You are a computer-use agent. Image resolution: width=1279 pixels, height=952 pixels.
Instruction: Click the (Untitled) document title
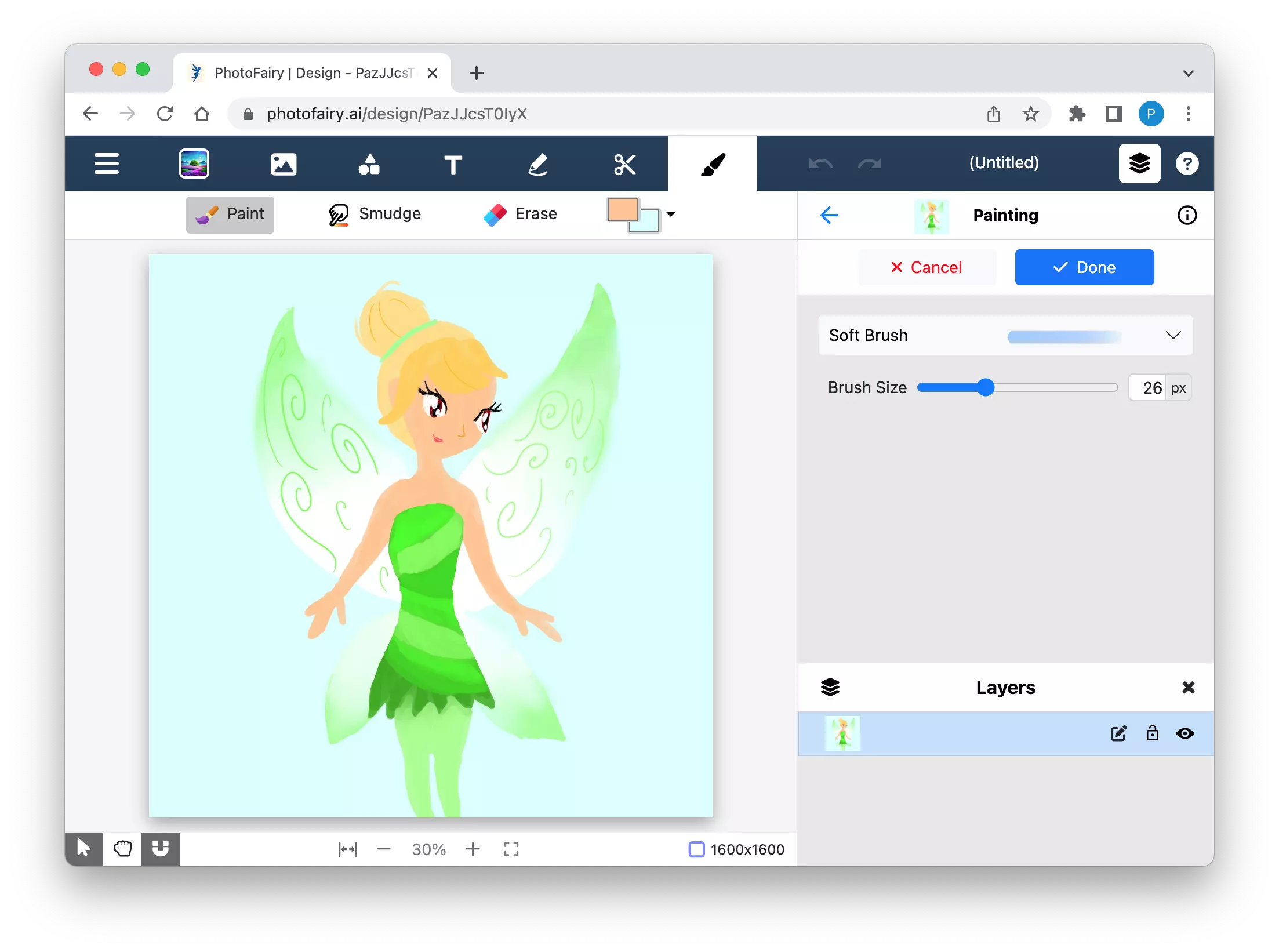coord(1004,163)
